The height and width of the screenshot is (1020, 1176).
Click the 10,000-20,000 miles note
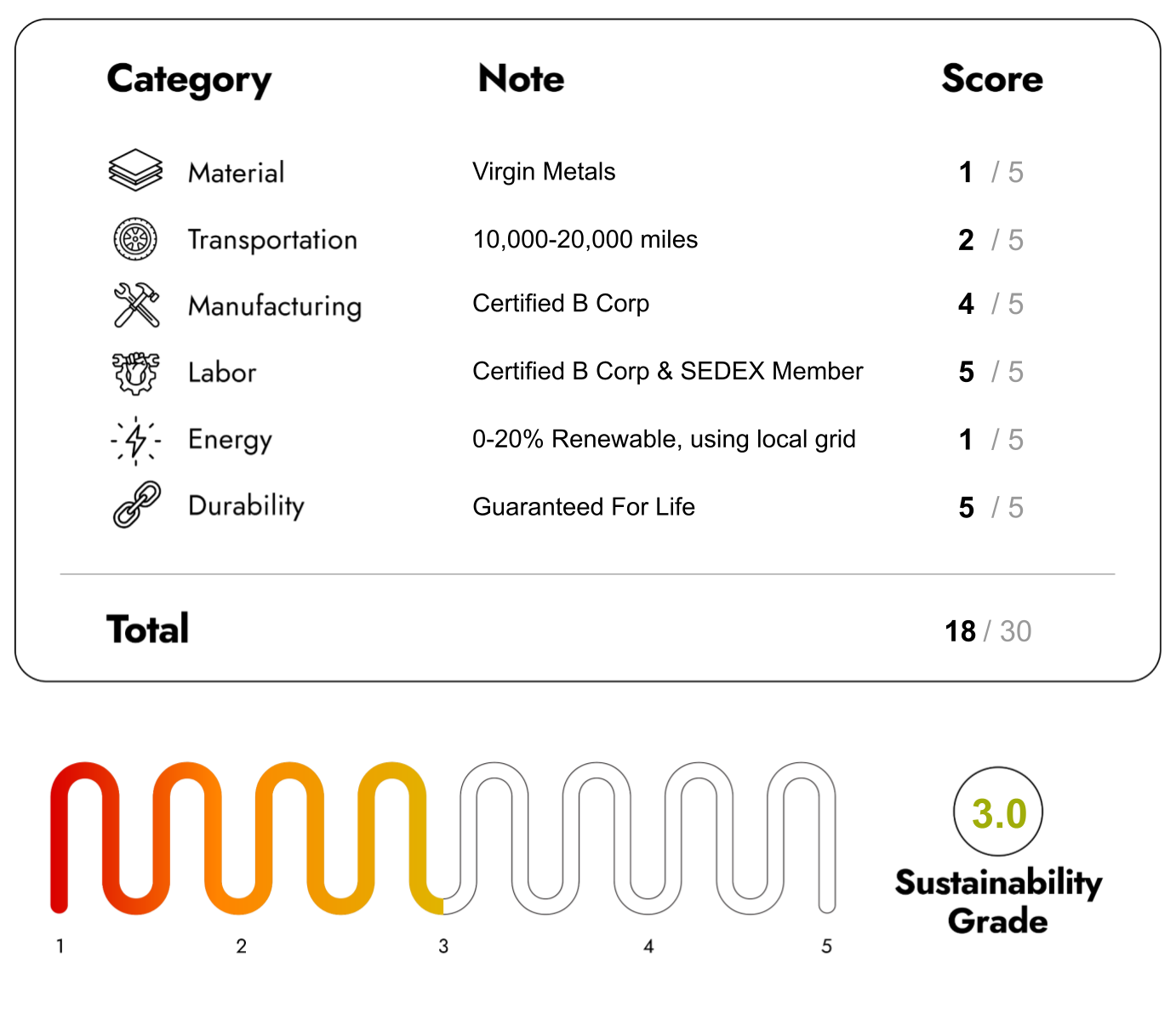pyautogui.click(x=585, y=240)
